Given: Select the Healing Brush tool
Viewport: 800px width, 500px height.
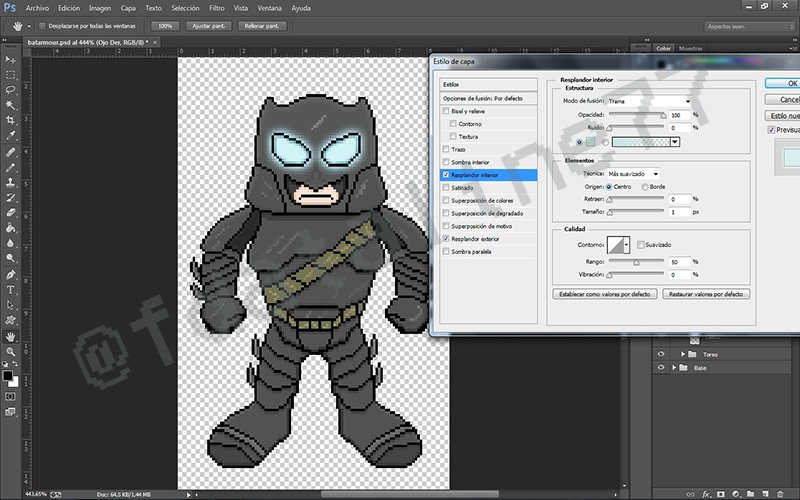Looking at the screenshot, I should (x=10, y=152).
